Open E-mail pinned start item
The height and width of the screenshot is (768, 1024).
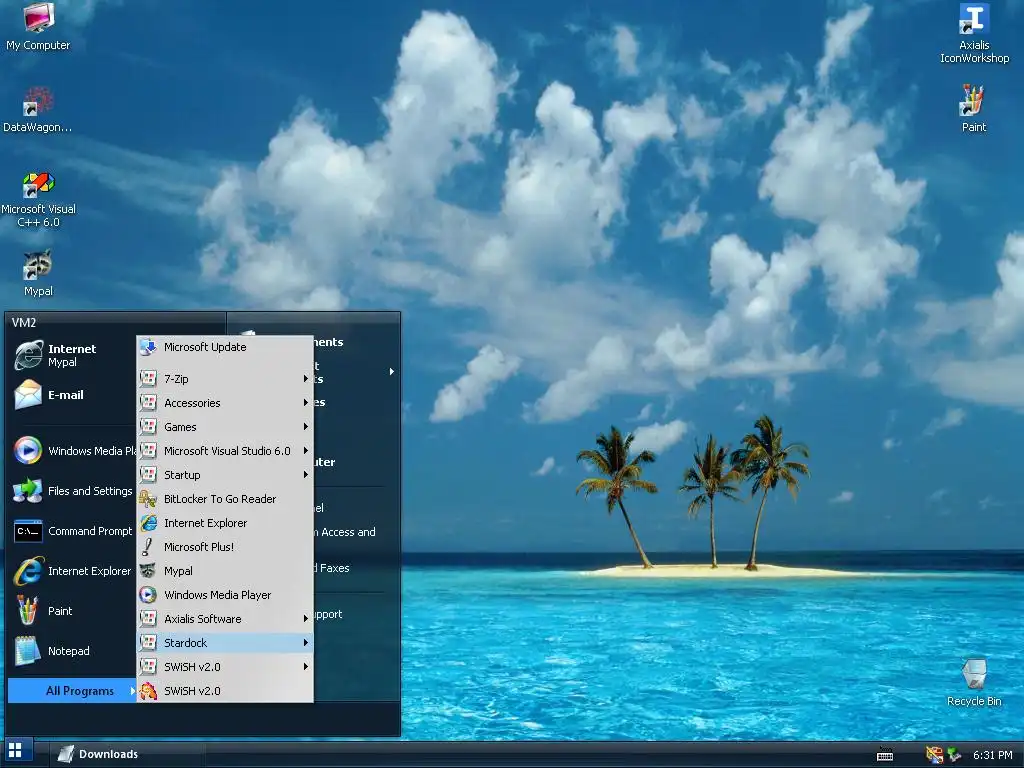pyautogui.click(x=72, y=395)
